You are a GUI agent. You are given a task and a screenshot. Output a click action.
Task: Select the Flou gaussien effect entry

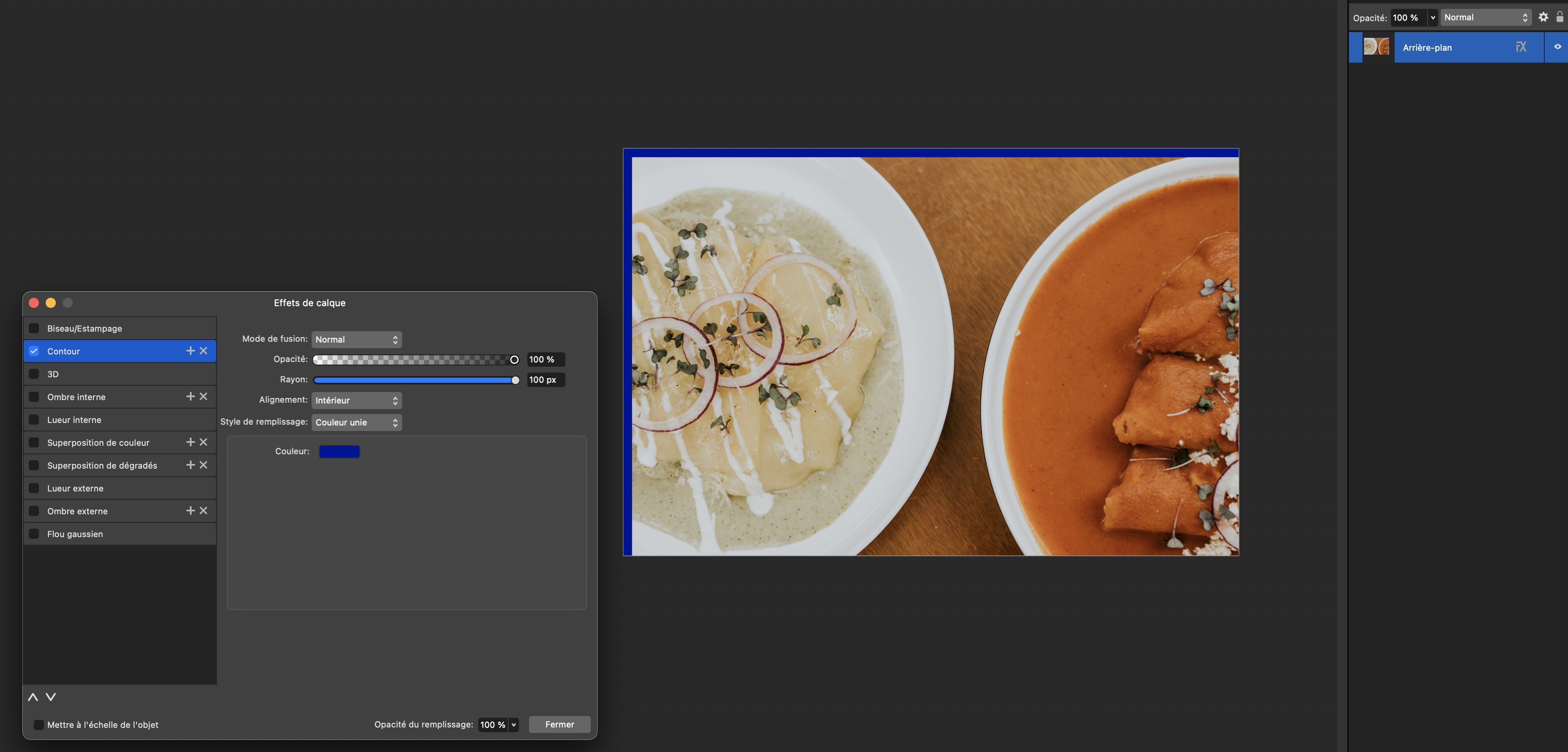(75, 534)
